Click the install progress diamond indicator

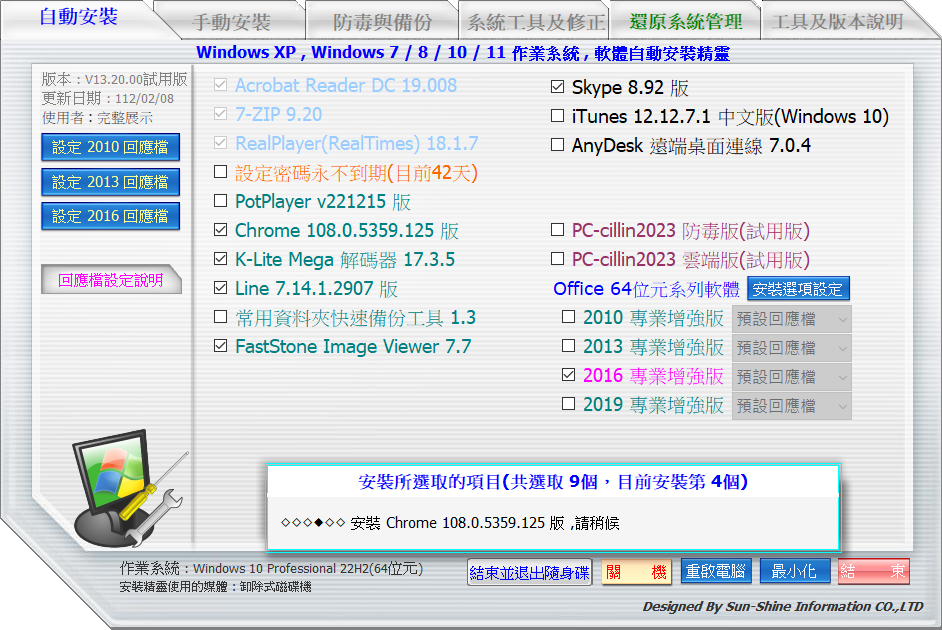coord(313,523)
